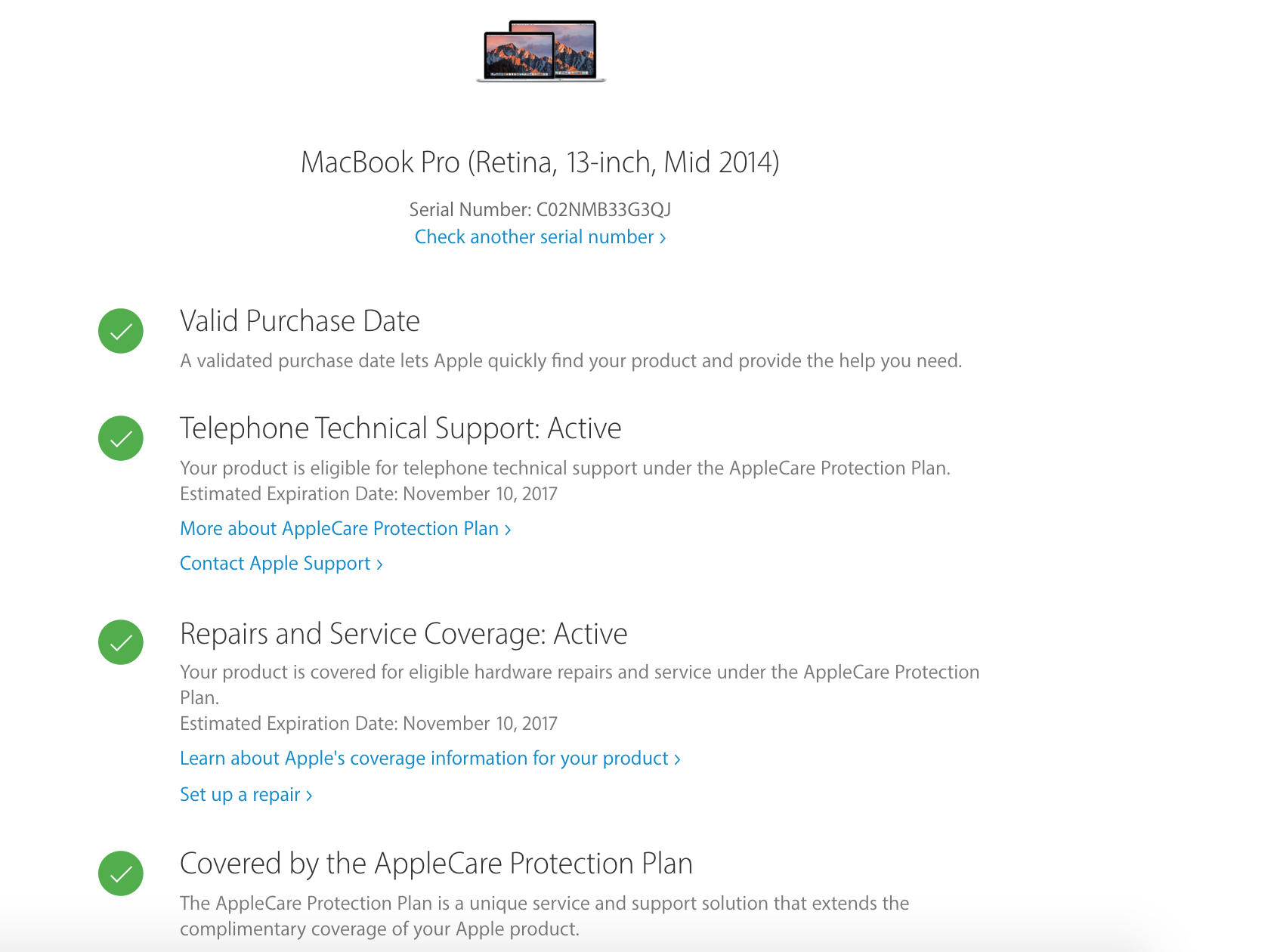Image resolution: width=1277 pixels, height=952 pixels.
Task: Click chevron after Check another serial number
Action: tap(663, 238)
